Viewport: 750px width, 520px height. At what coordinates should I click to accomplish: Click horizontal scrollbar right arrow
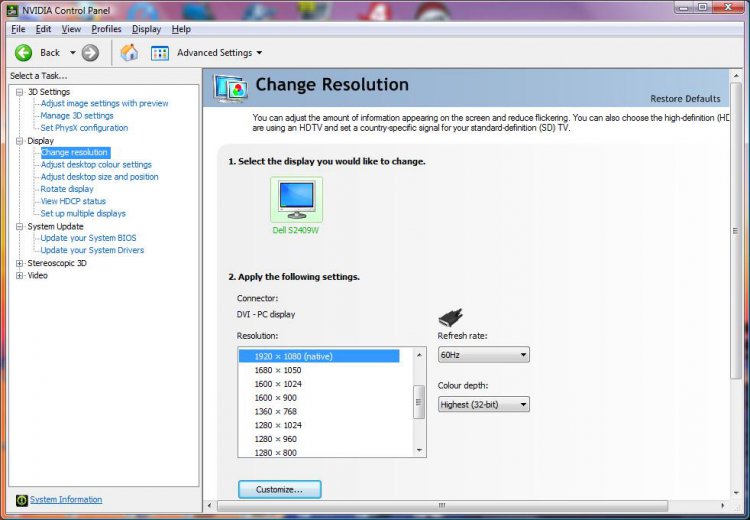(722, 506)
